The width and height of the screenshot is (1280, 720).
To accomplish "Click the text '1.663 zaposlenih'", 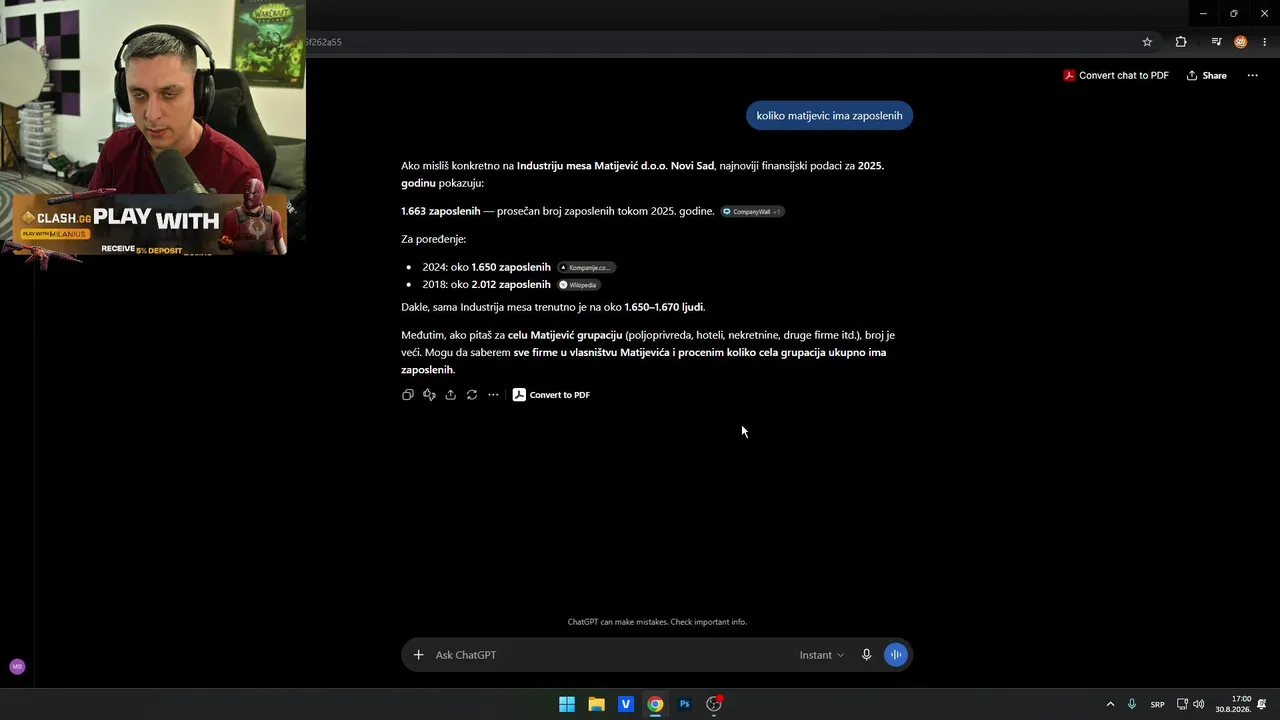I will point(441,211).
